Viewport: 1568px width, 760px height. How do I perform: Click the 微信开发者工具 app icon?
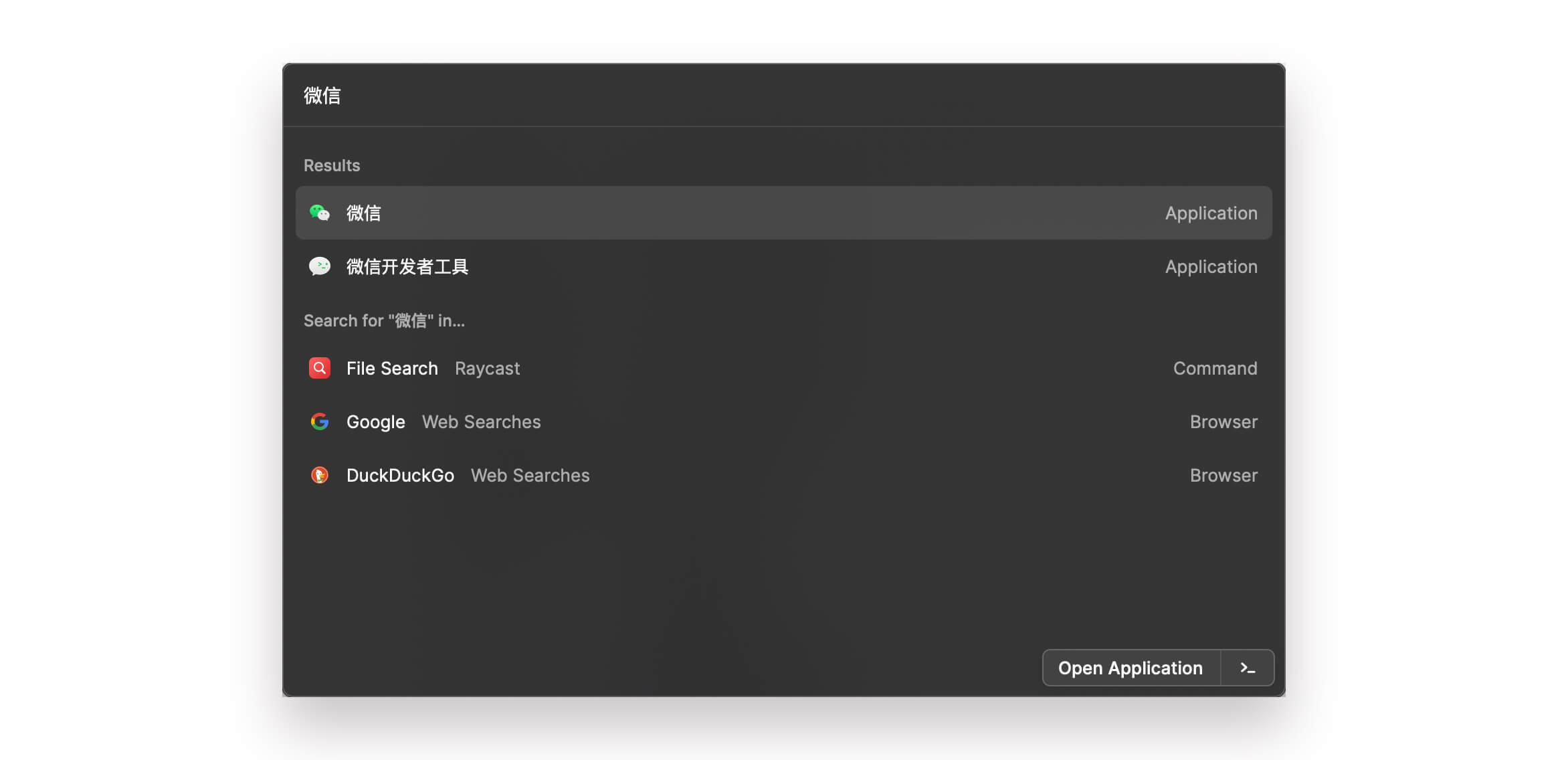coord(320,266)
